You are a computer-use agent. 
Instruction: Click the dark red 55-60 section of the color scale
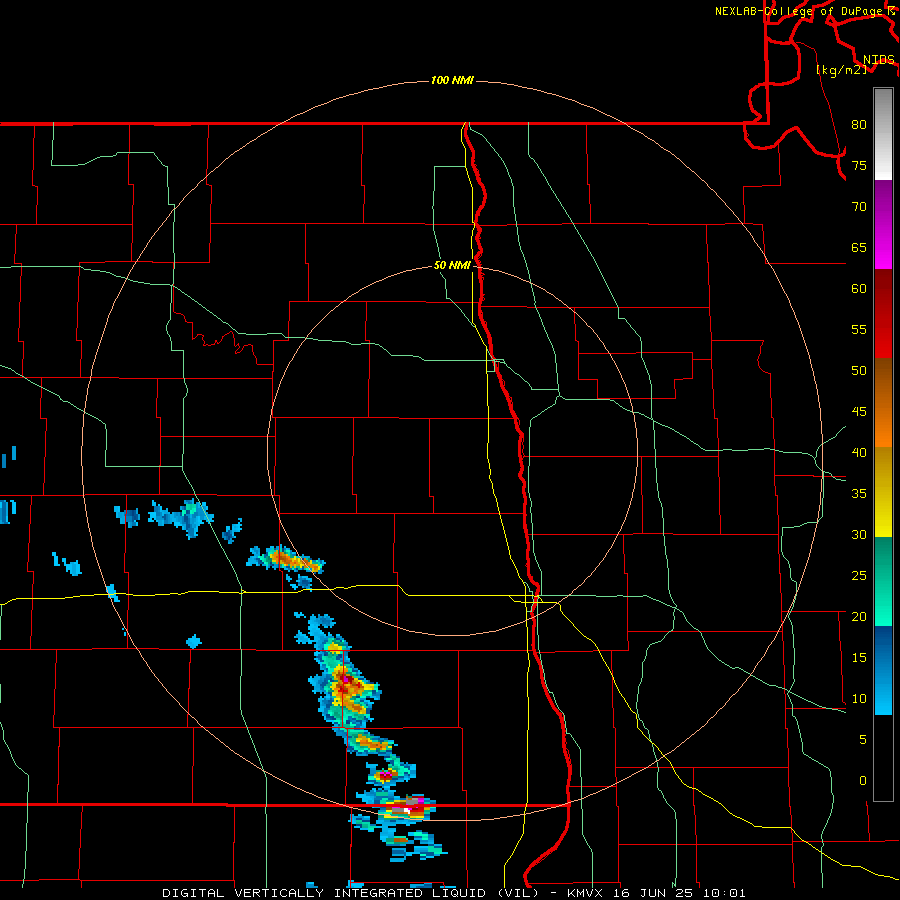tap(883, 313)
